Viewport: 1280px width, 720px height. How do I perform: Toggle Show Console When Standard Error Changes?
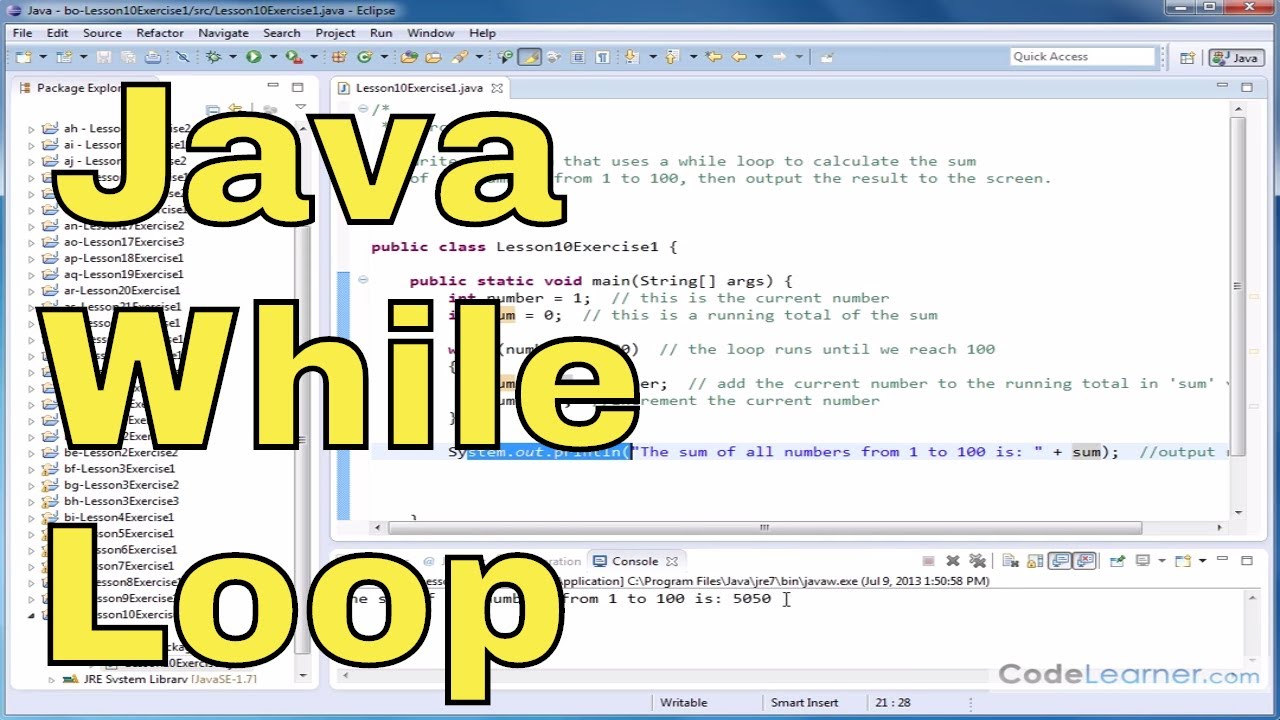tap(1084, 561)
